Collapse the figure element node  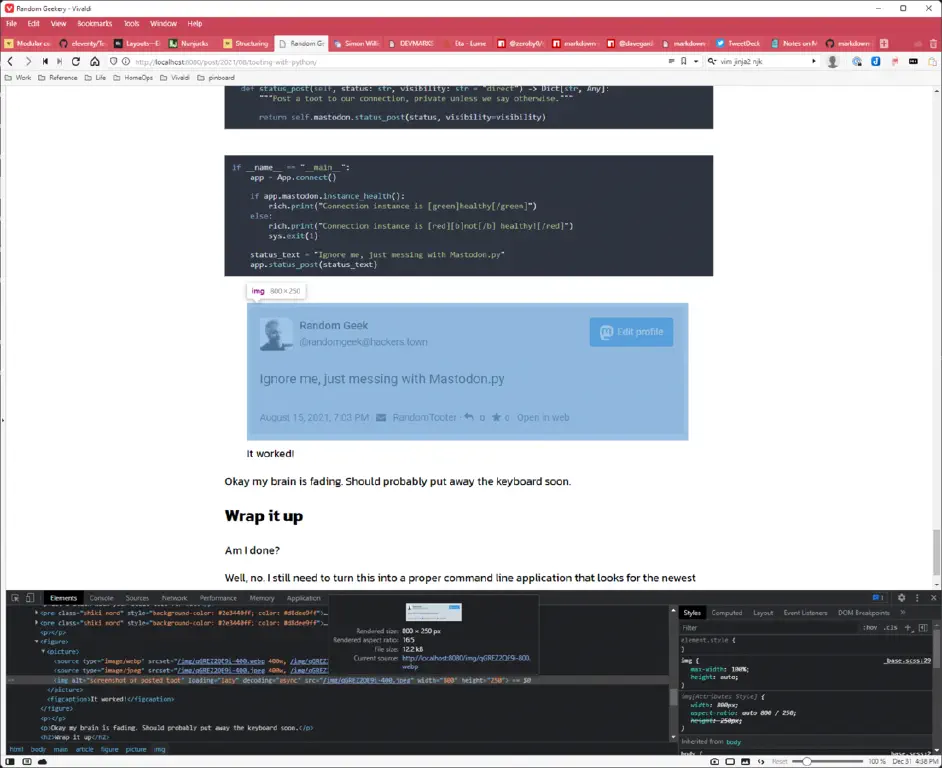coord(37,642)
